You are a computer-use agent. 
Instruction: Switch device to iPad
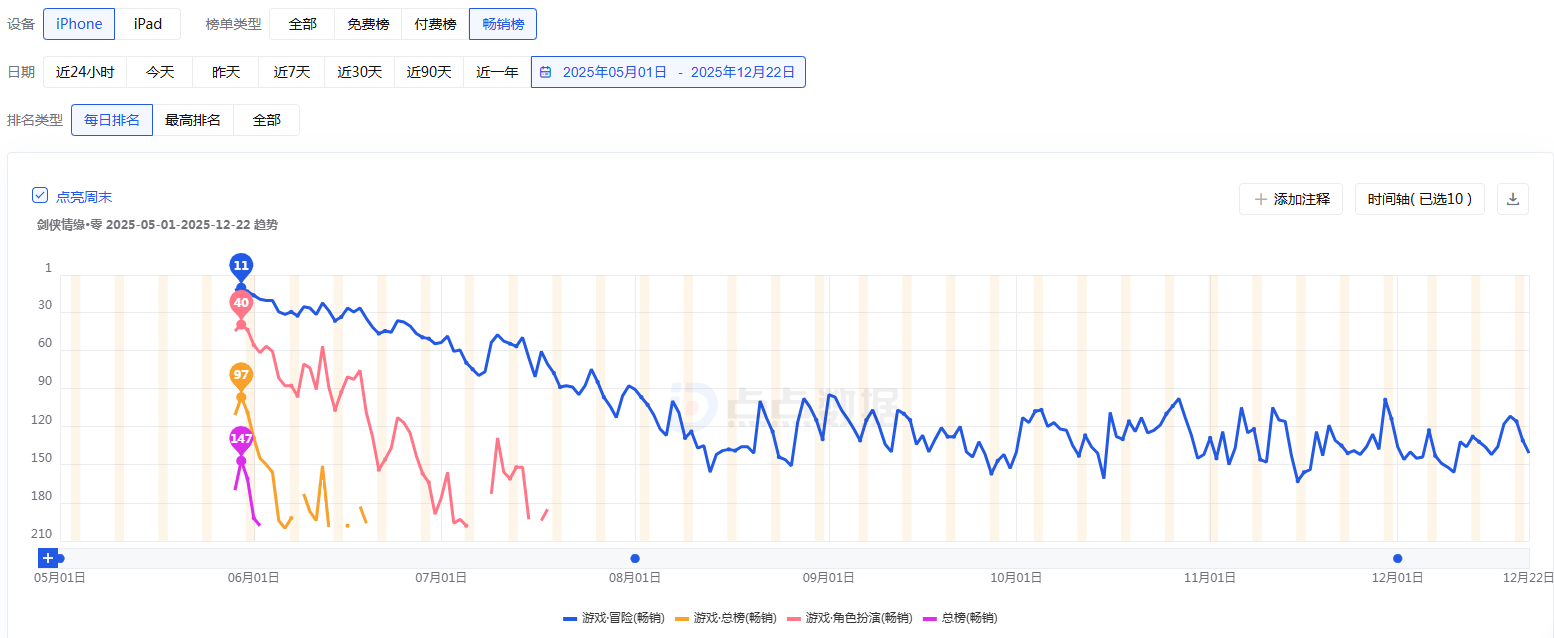(x=148, y=24)
